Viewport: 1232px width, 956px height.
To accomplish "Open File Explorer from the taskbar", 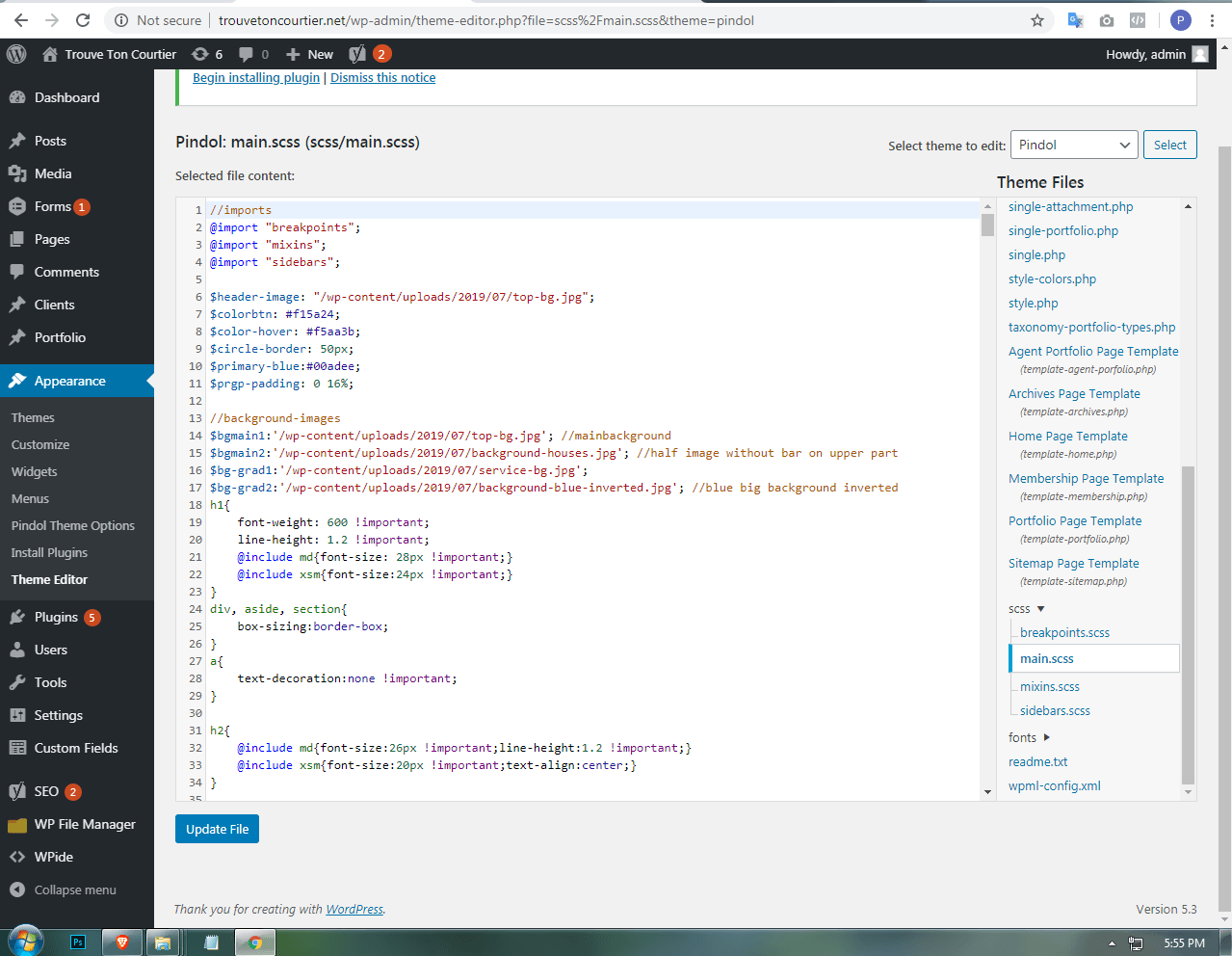I will tap(163, 943).
